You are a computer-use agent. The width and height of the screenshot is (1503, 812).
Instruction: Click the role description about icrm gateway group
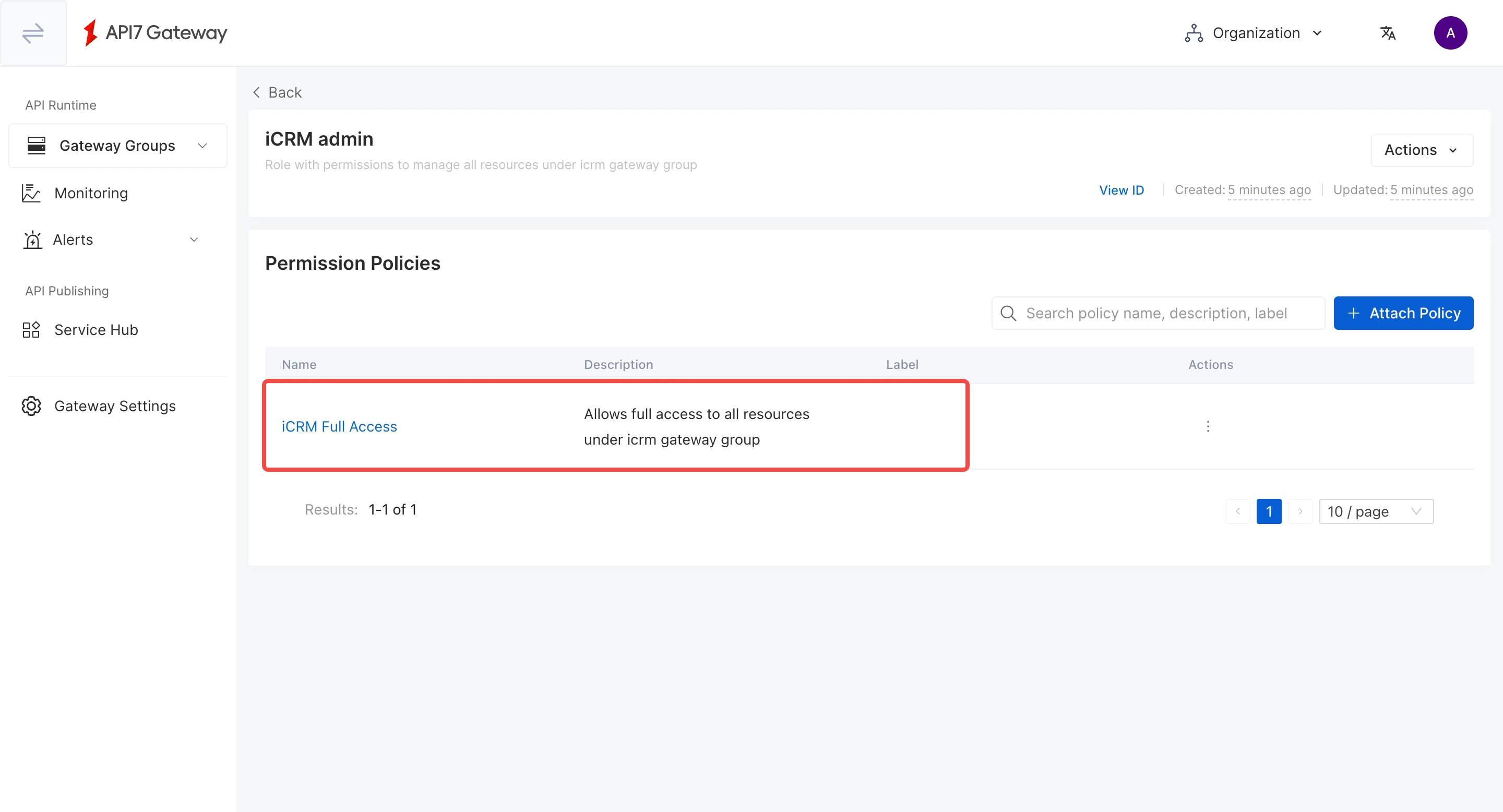pos(481,164)
